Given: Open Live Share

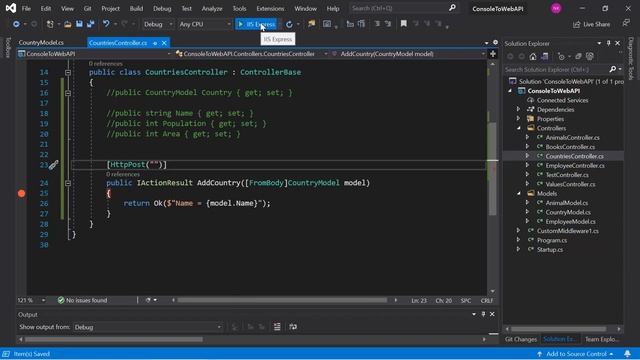Looking at the screenshot, I should click(x=592, y=24).
